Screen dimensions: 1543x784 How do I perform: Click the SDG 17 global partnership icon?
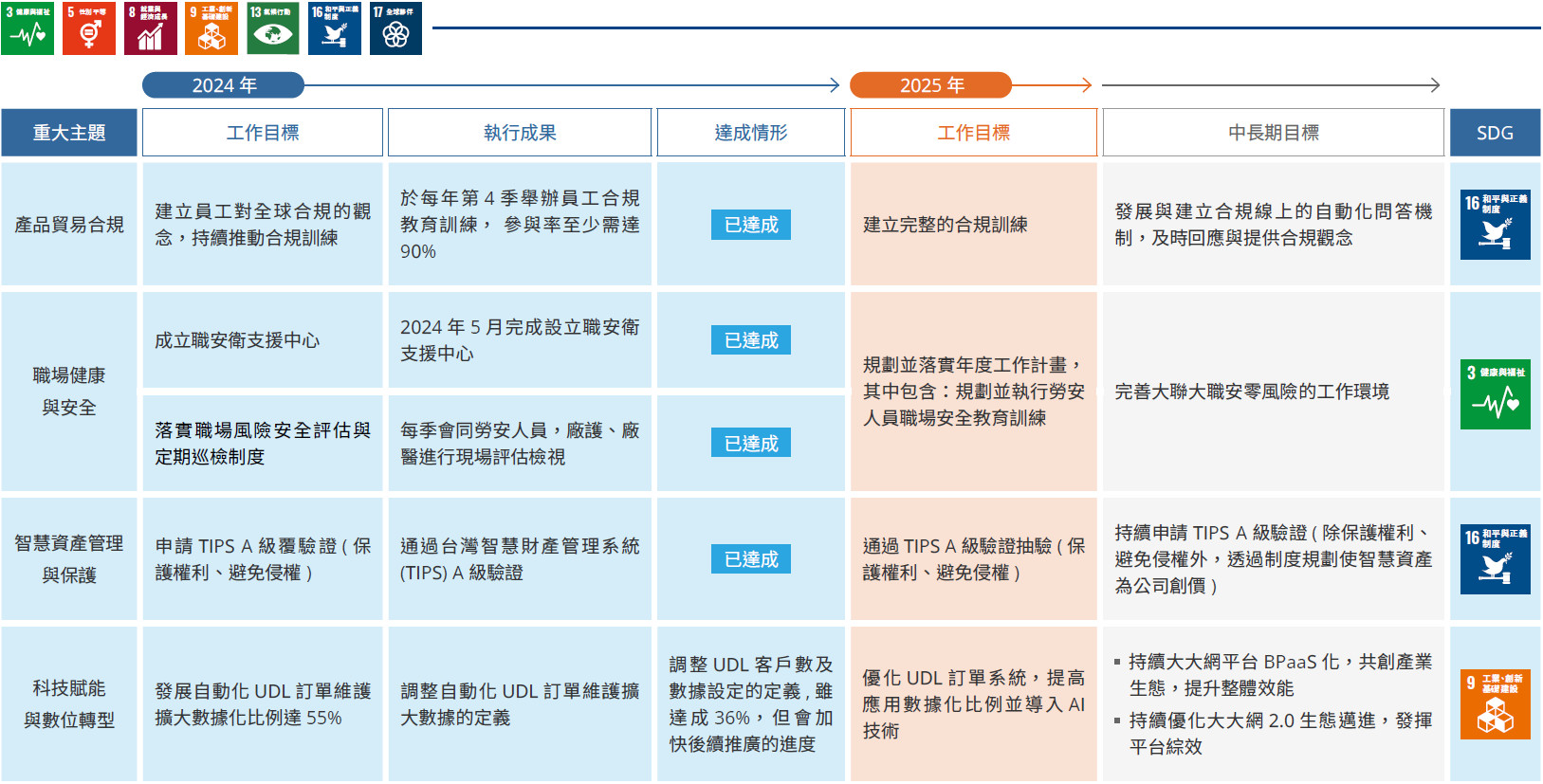coord(395,28)
